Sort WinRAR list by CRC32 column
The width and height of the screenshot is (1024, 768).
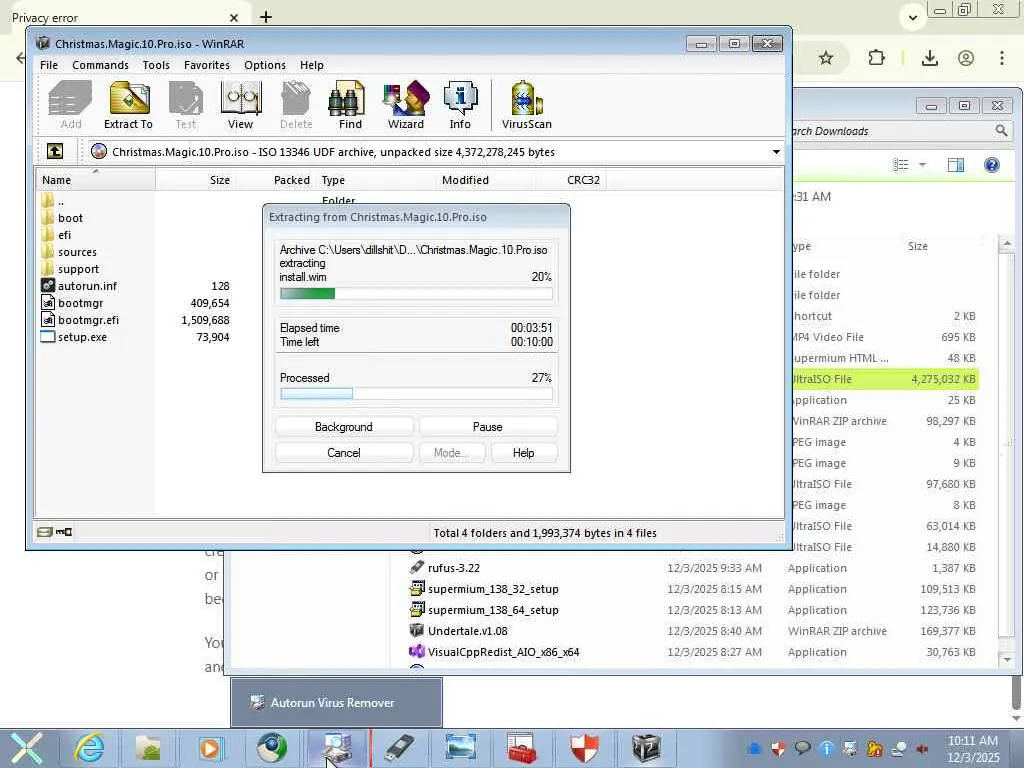pos(571,180)
